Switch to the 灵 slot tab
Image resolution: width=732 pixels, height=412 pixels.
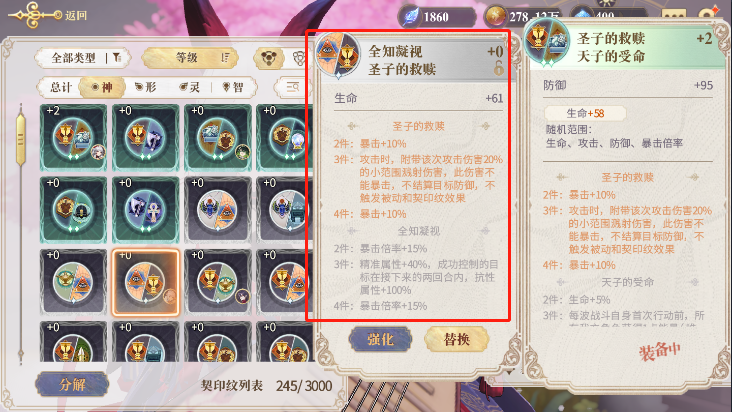click(190, 87)
